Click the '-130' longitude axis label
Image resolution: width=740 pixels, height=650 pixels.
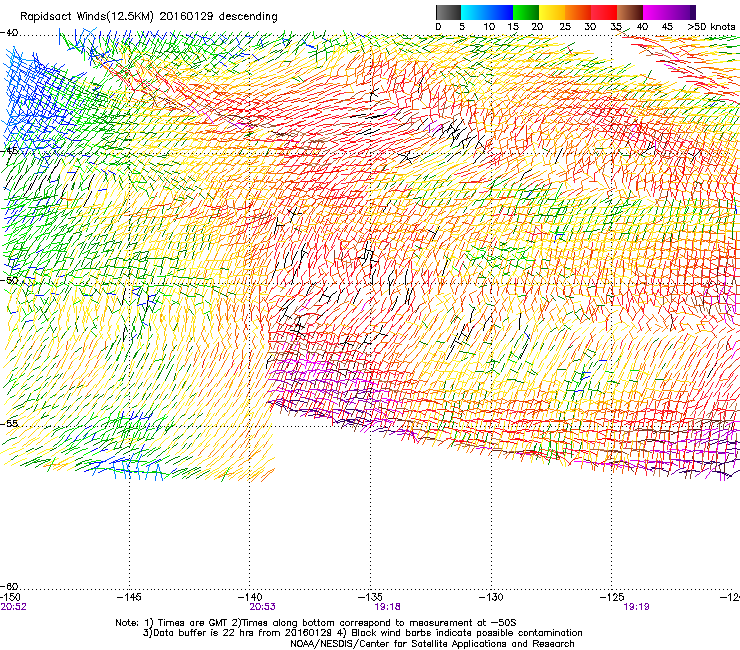point(491,597)
